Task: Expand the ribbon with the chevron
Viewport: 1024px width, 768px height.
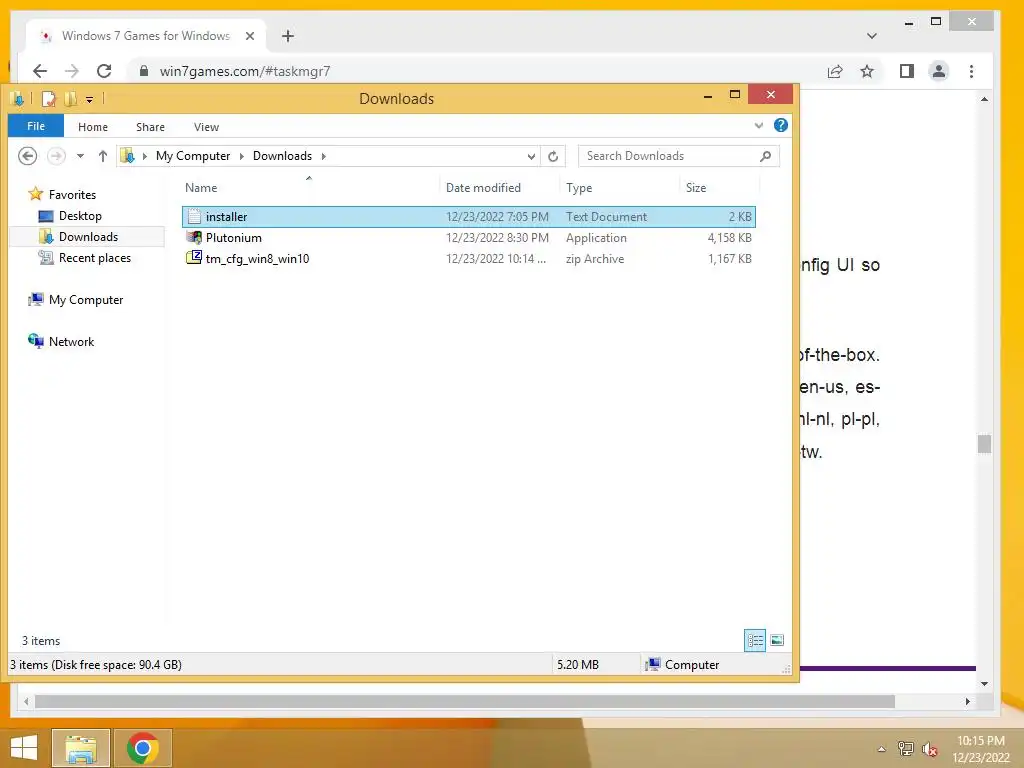Action: tap(758, 125)
